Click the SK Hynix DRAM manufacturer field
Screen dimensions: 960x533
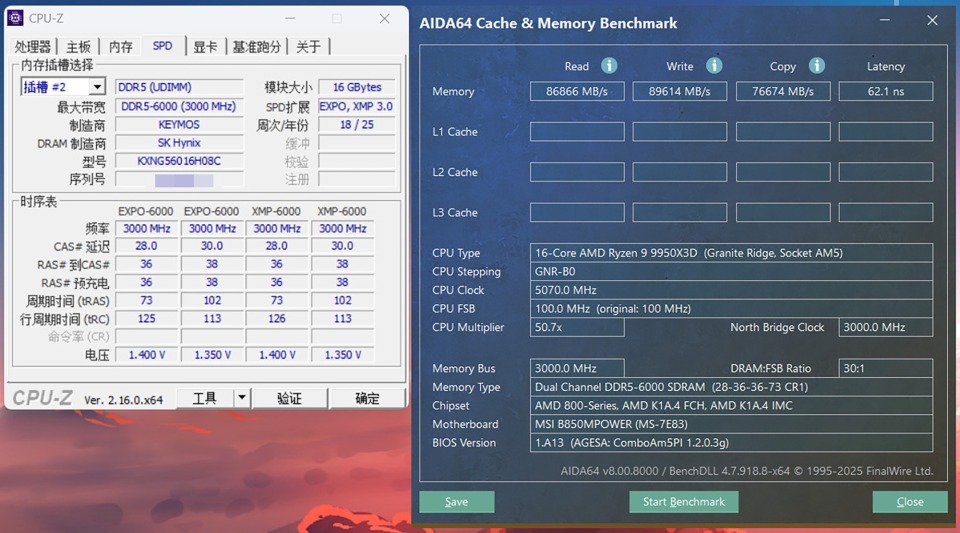pyautogui.click(x=179, y=143)
